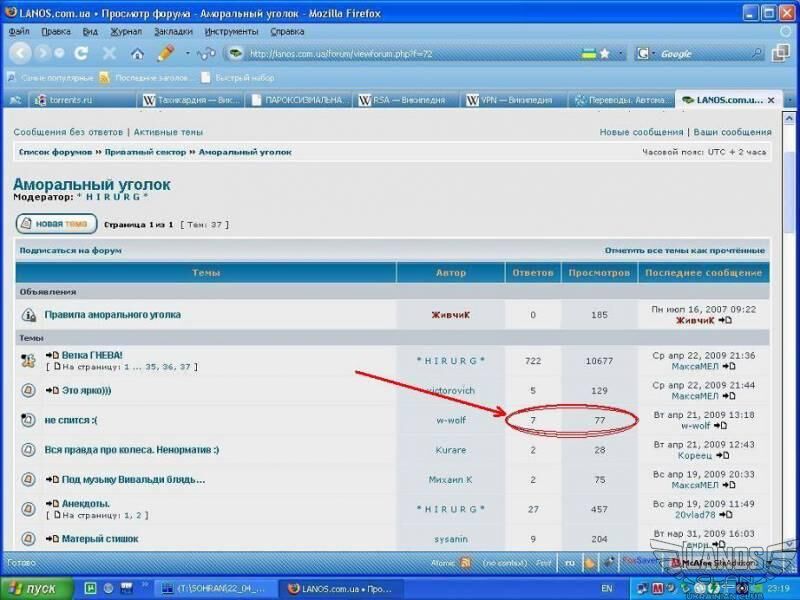The height and width of the screenshot is (600, 800).
Task: Open 'Правила аморального уголка' announcement
Action: [x=112, y=314]
